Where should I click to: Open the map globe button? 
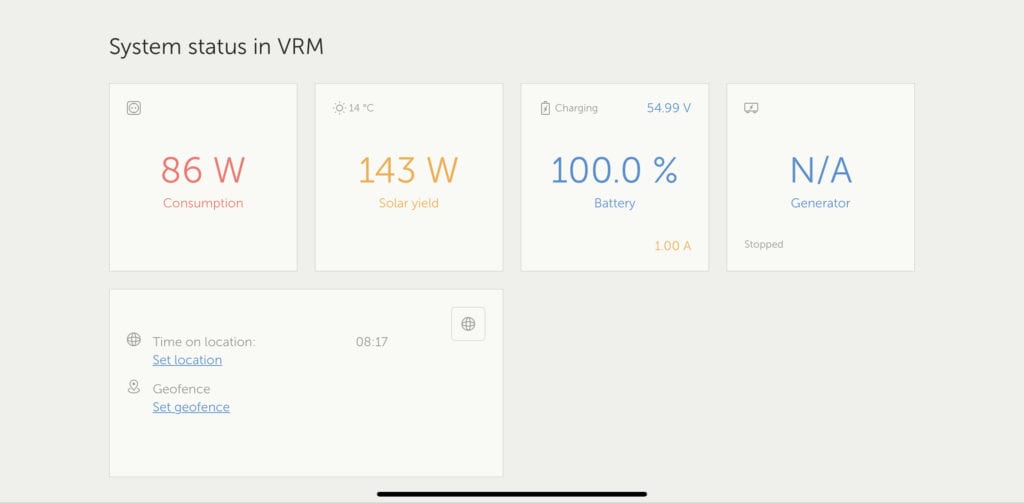coord(468,324)
